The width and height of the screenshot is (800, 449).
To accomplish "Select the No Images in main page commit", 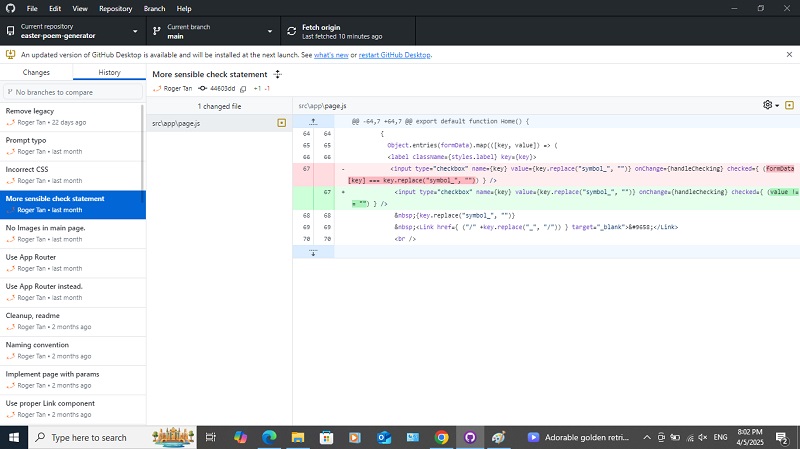I will pyautogui.click(x=73, y=234).
